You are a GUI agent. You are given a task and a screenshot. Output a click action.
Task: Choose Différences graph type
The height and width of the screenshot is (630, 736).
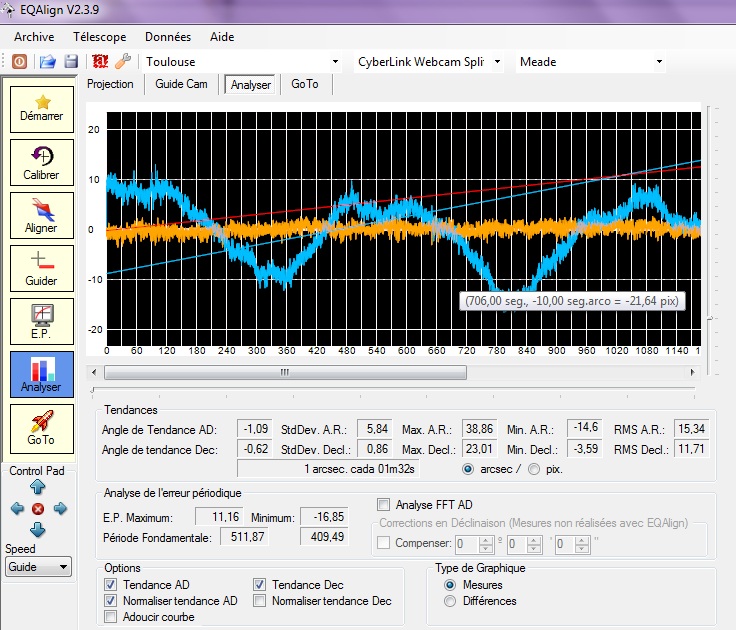[450, 601]
